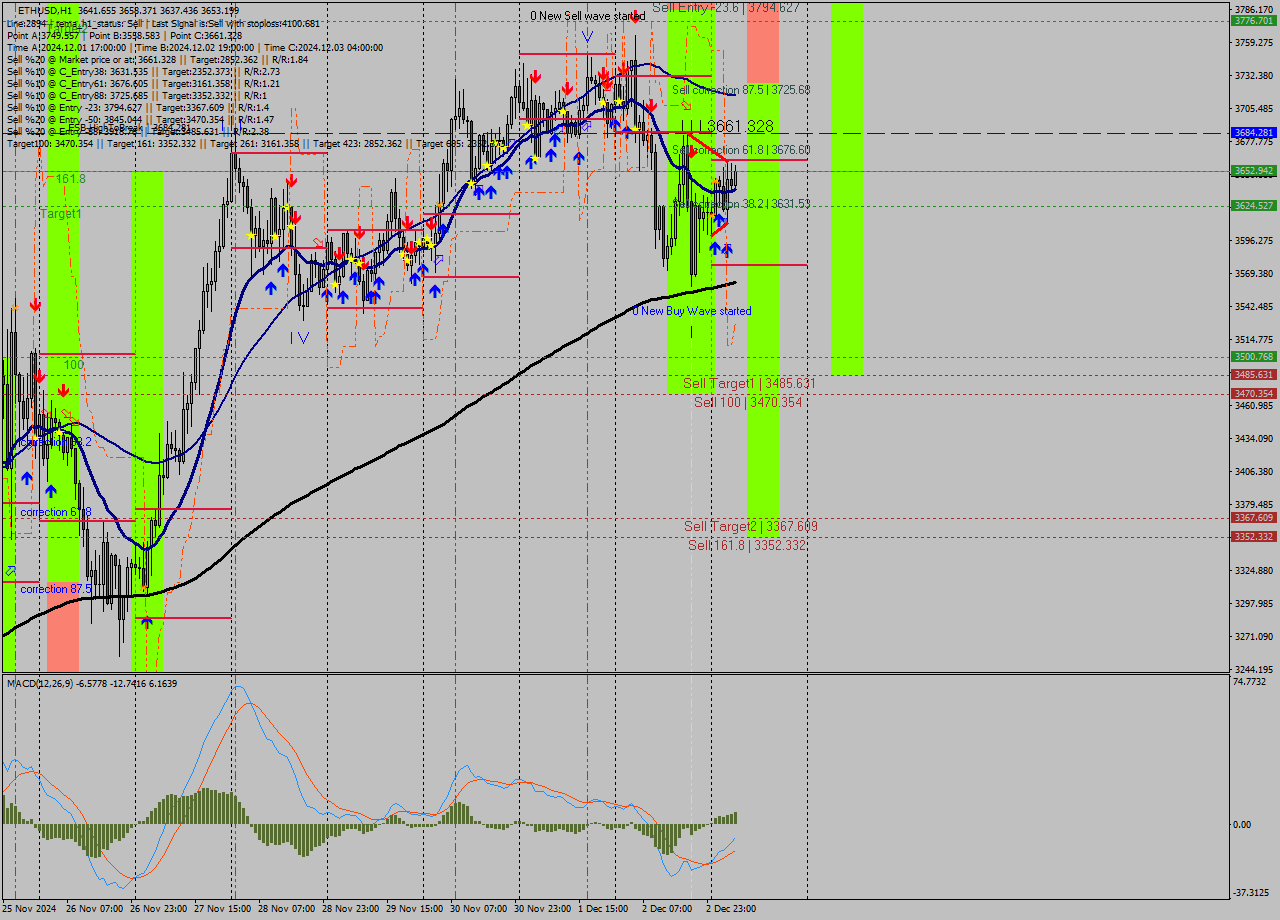
Task: Click the green '161.8' label at left
Action: point(70,178)
